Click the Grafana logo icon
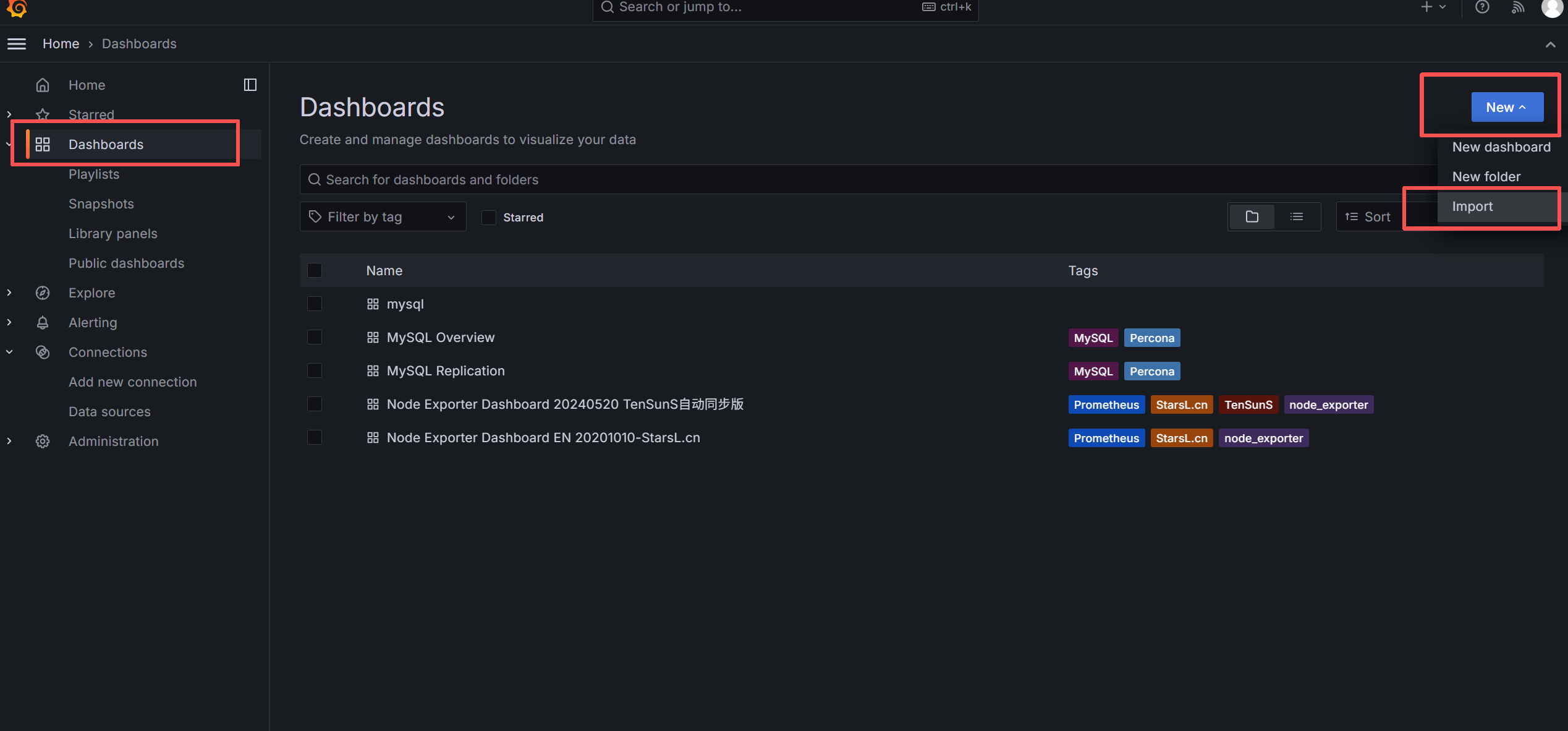 point(17,7)
